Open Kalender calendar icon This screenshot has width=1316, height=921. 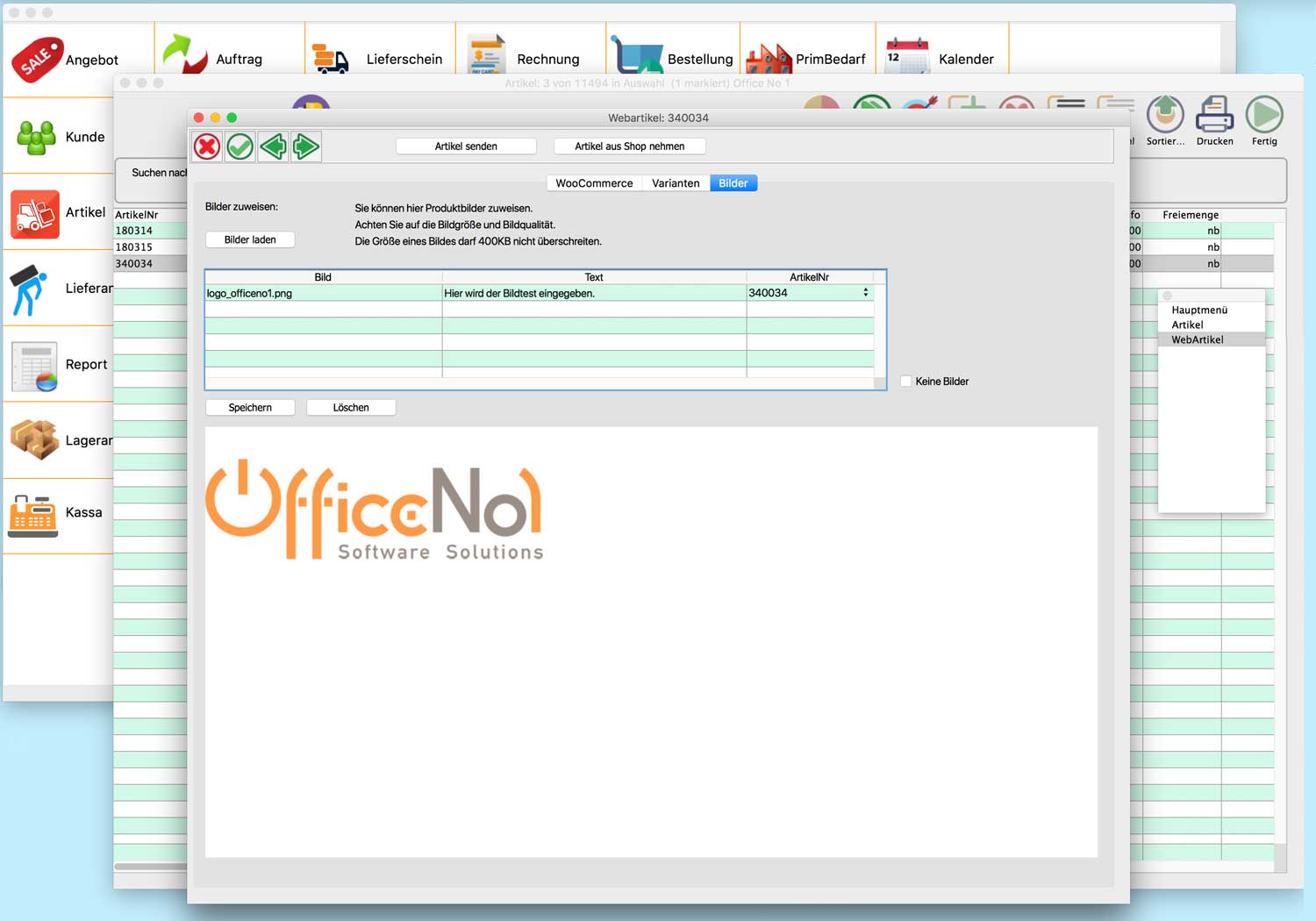[907, 56]
